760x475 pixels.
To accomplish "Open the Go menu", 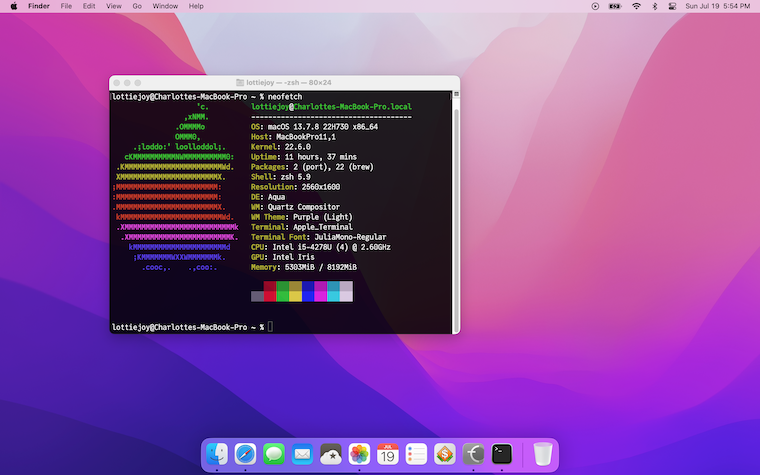I will click(137, 6).
